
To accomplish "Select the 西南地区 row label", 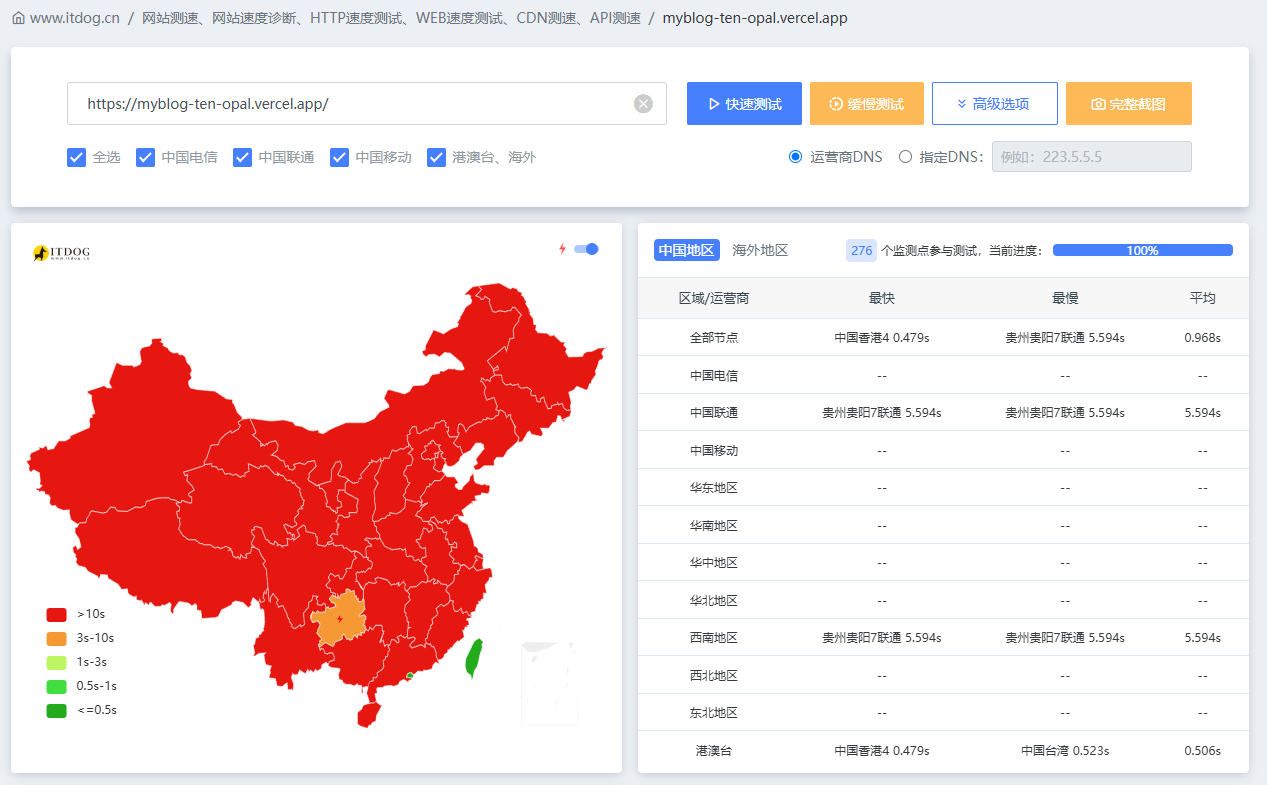I will click(714, 638).
